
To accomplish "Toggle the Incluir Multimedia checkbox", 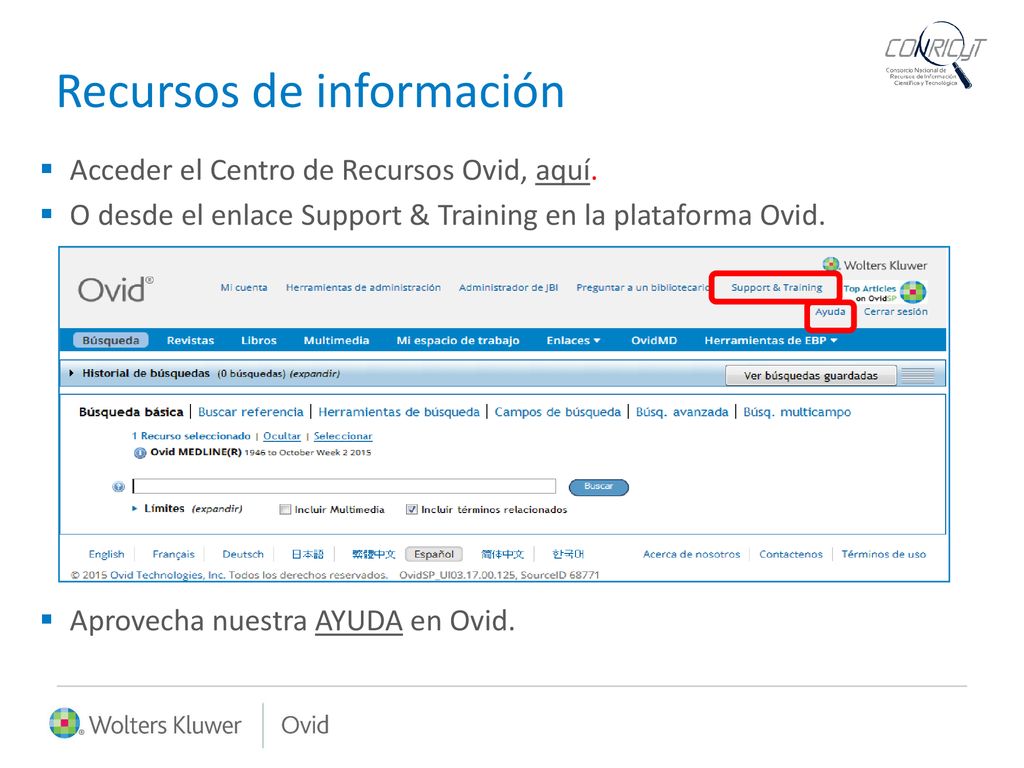I will (x=285, y=509).
